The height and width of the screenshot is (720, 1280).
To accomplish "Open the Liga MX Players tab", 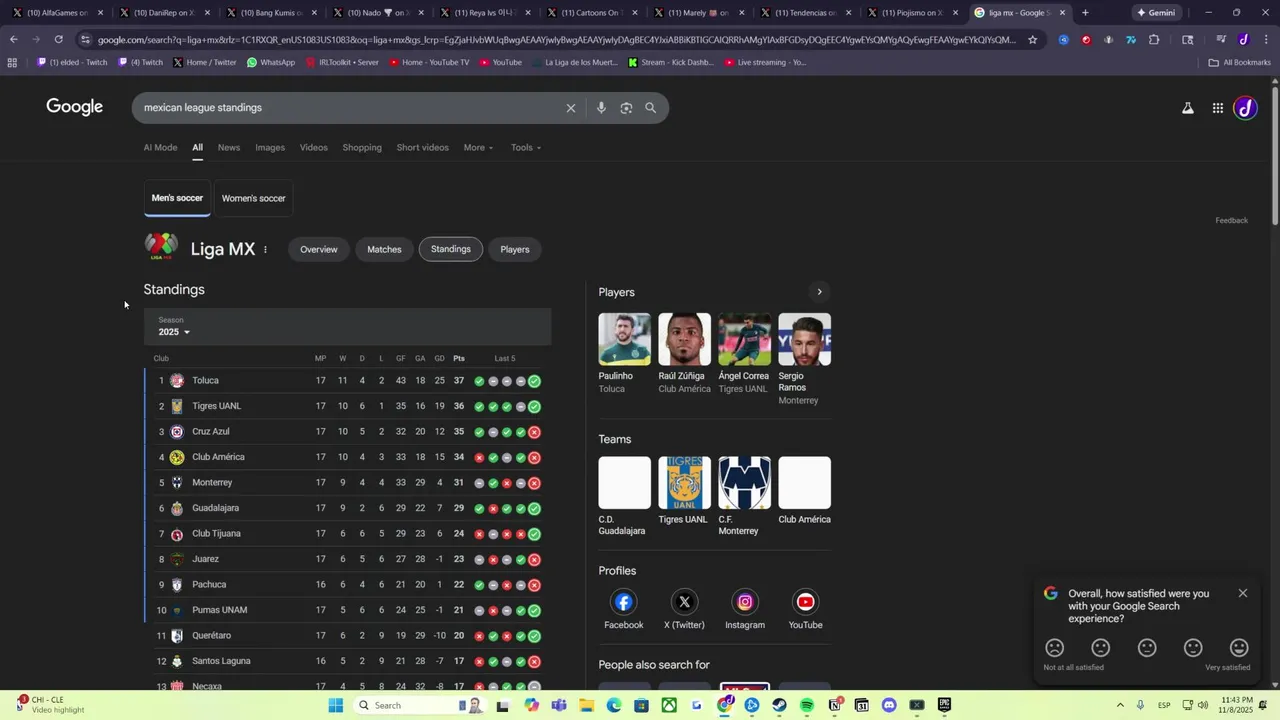I will point(515,249).
